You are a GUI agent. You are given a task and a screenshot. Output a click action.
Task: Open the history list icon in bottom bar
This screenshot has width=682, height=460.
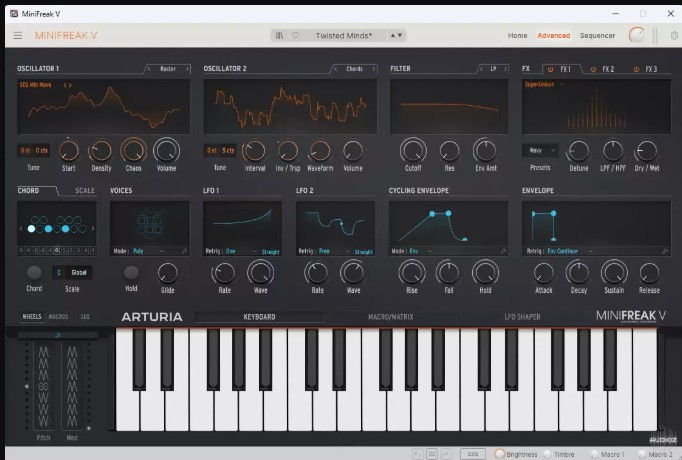[432, 454]
